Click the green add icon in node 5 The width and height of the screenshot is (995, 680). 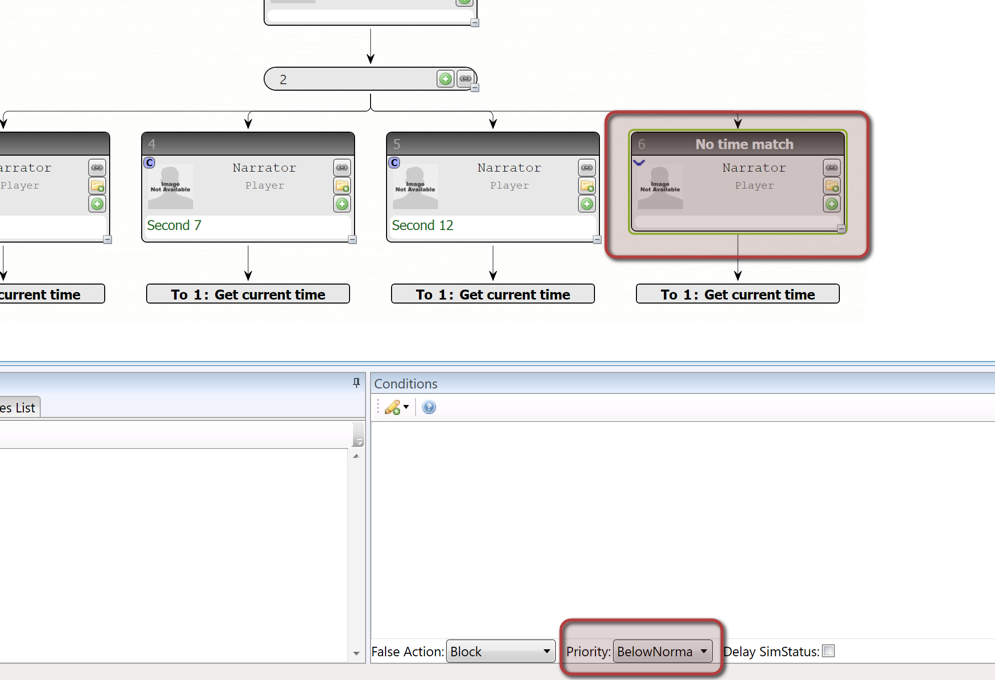[x=587, y=204]
